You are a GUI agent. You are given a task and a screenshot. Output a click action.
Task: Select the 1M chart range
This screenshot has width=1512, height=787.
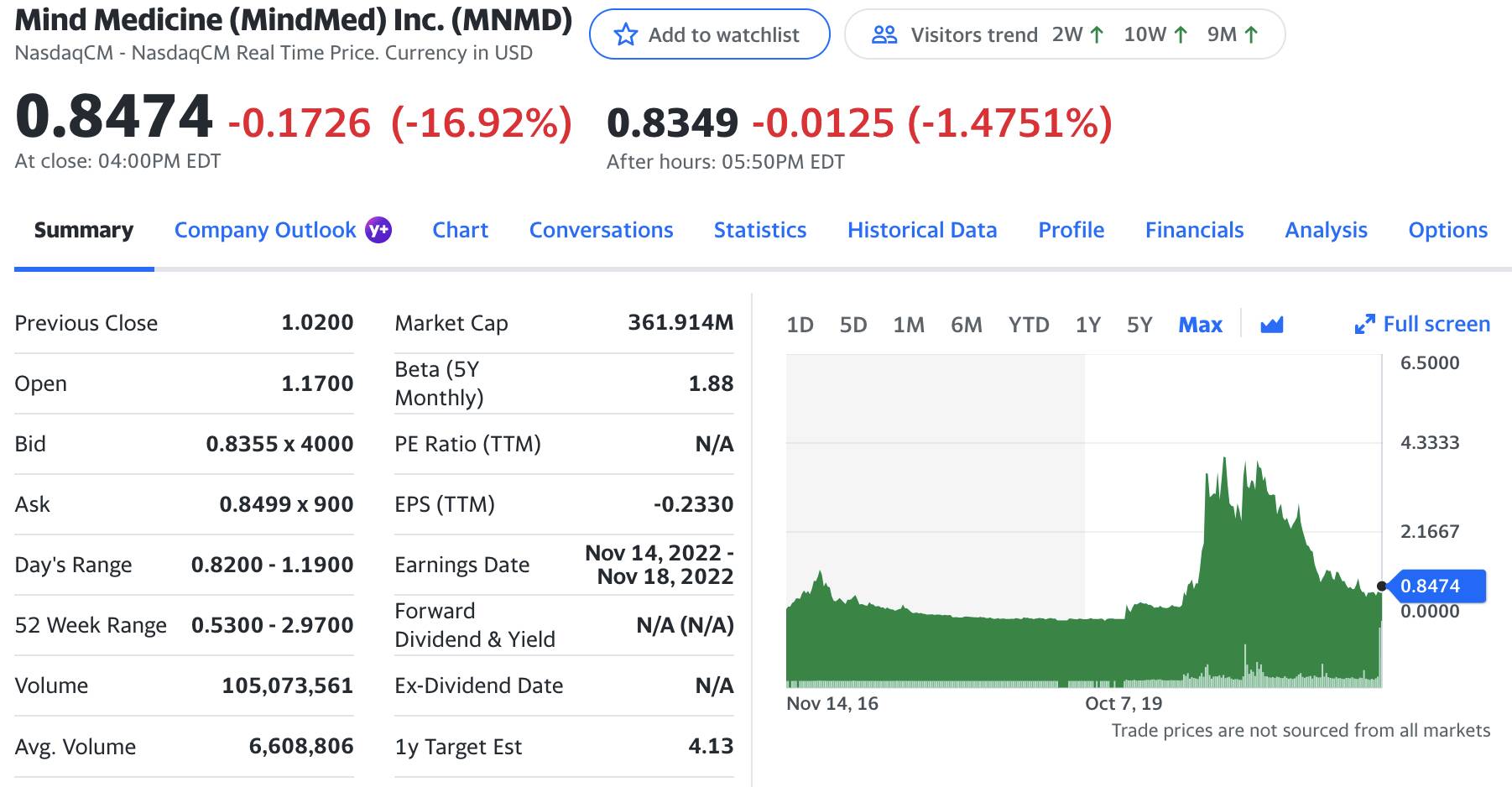909,325
